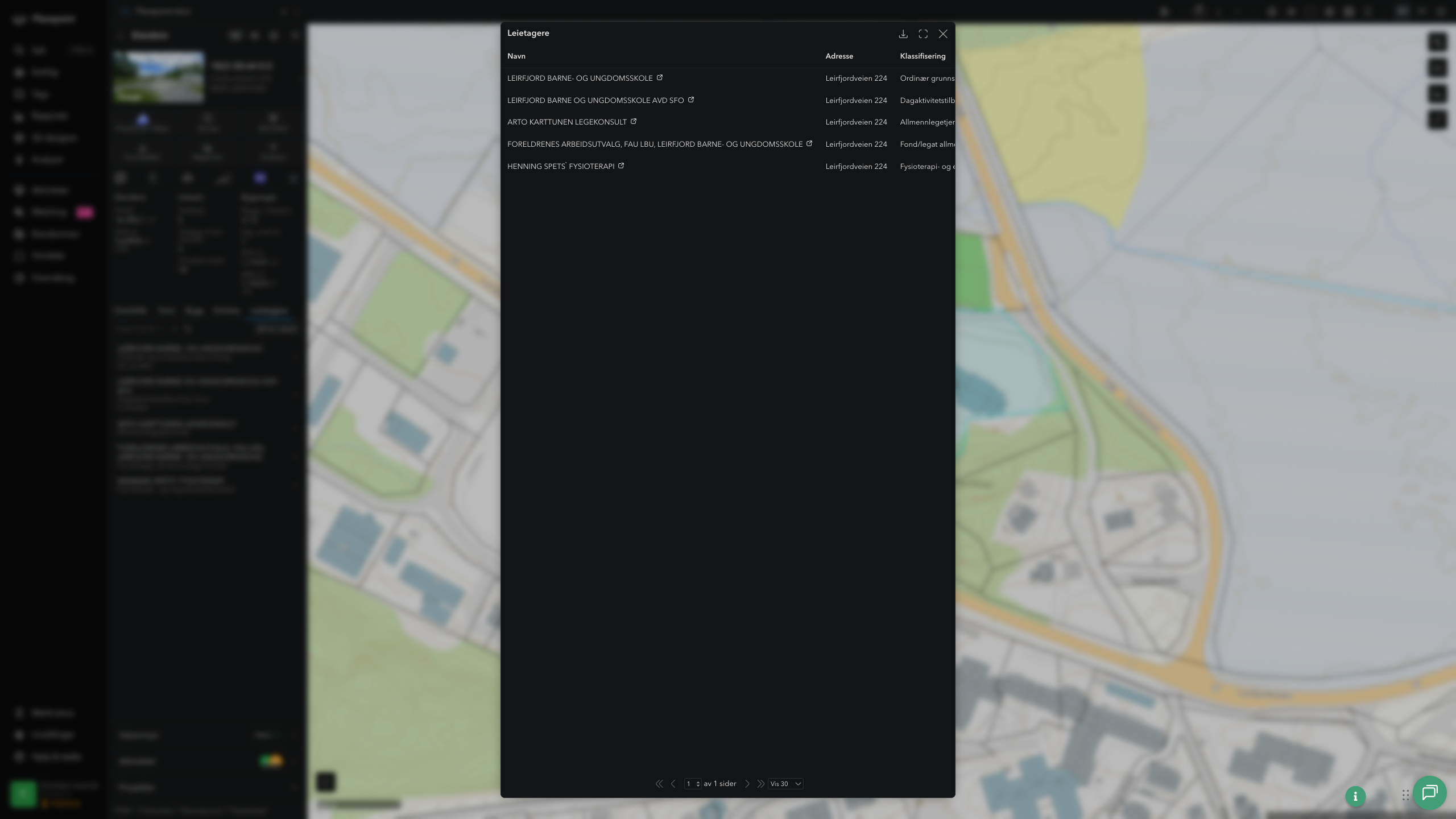Expand Leietagere dialog to fullscreen
The height and width of the screenshot is (819, 1456).
(923, 34)
